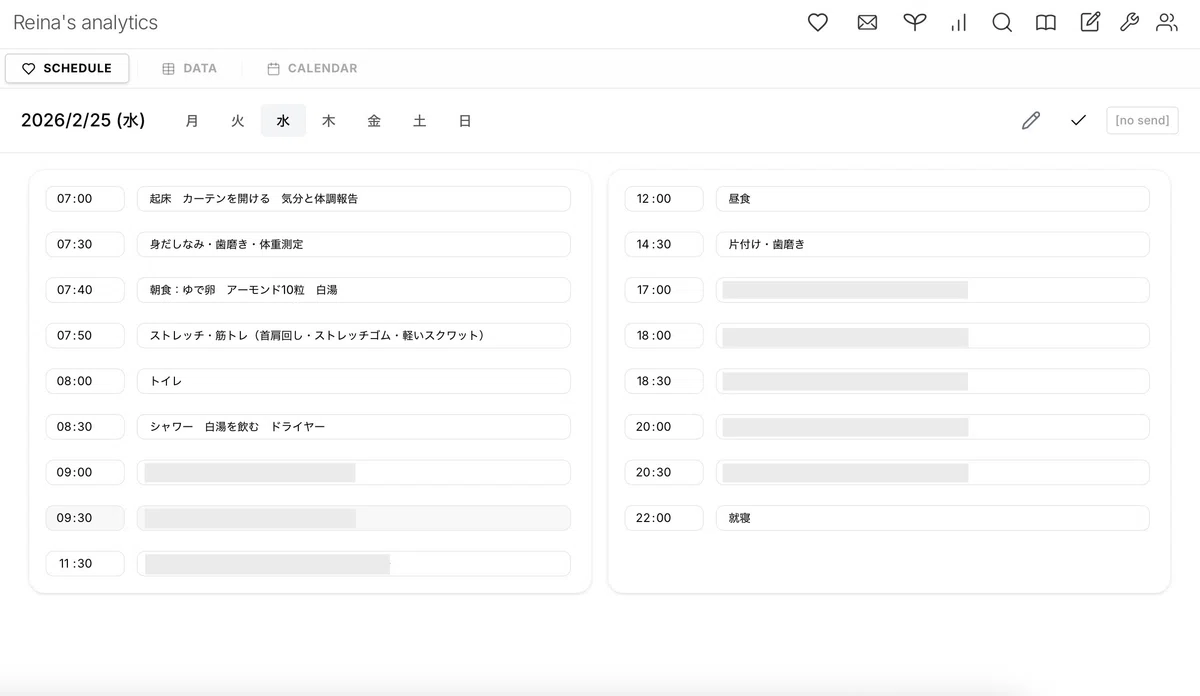Click the checkmark confirm icon
This screenshot has width=1200, height=696.
1078,120
